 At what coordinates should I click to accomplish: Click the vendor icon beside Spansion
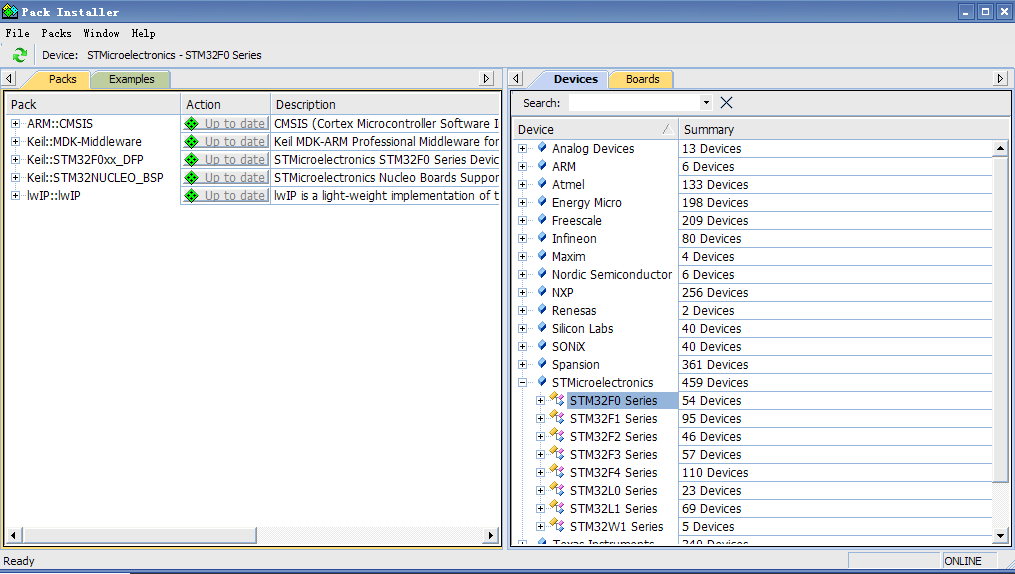pos(542,364)
